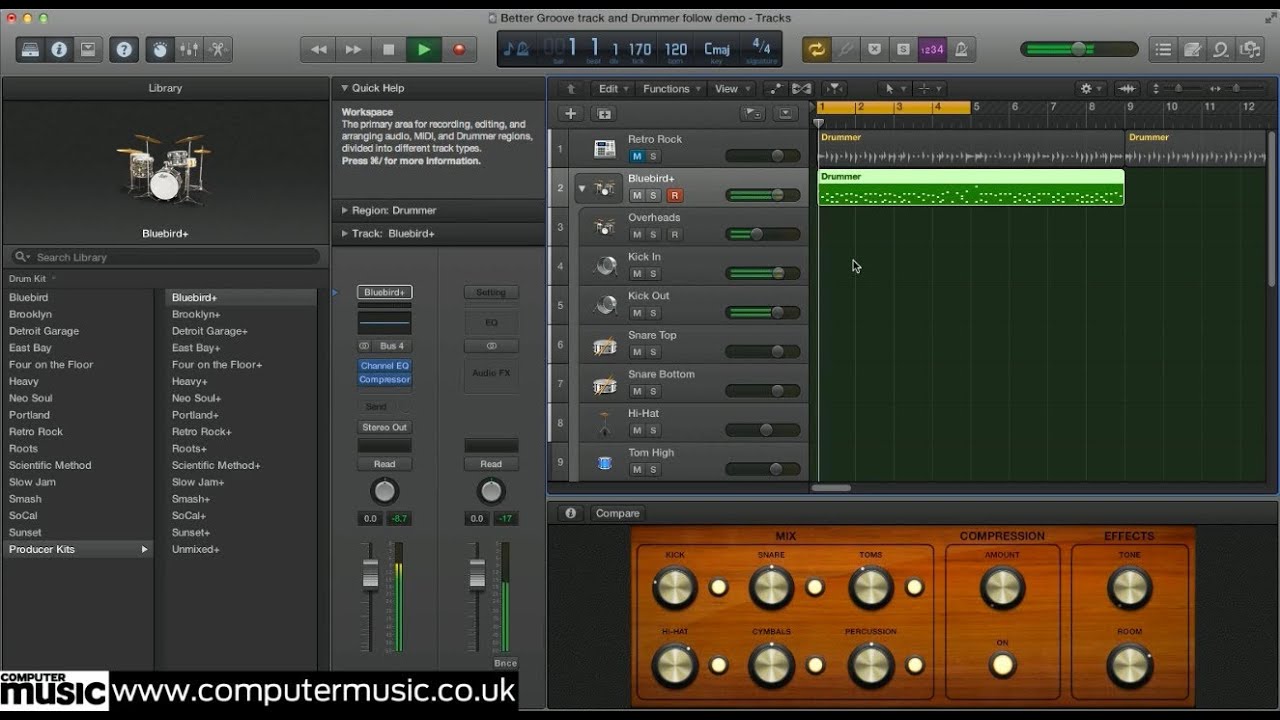Image resolution: width=1280 pixels, height=720 pixels.
Task: Open the Media Browser icon
Action: 1250,49
